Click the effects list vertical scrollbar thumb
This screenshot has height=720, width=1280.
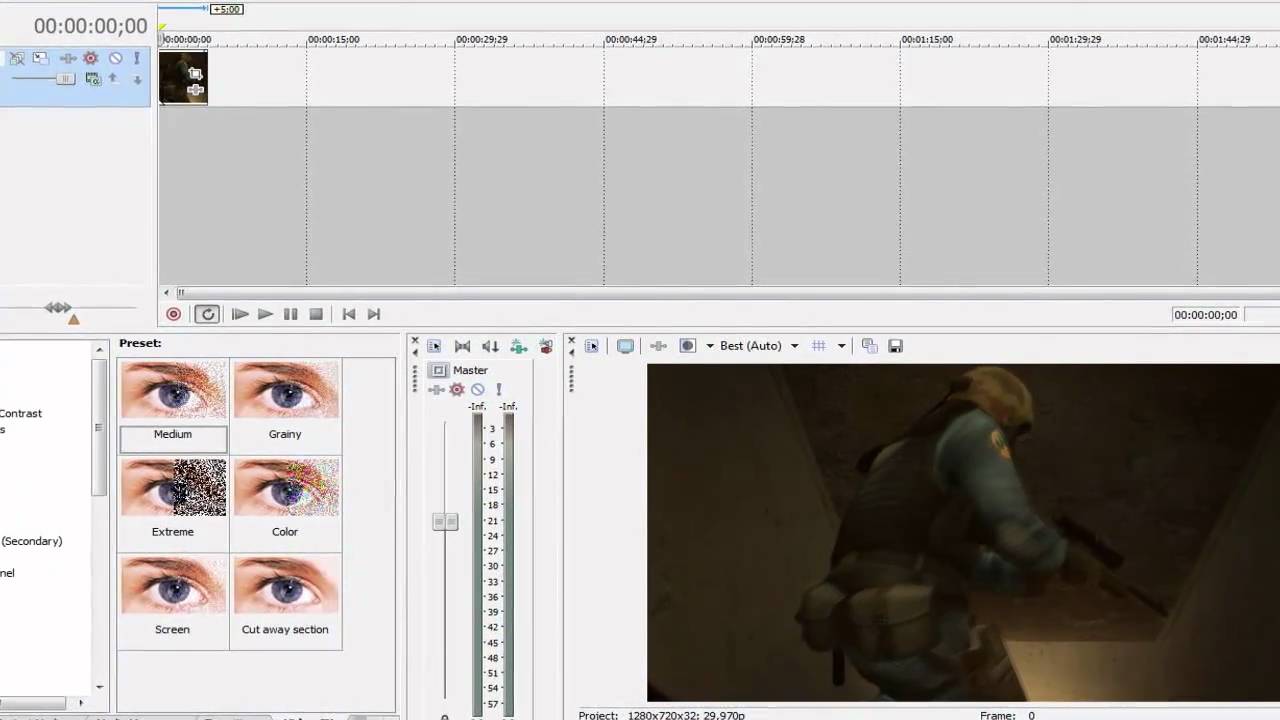point(99,427)
